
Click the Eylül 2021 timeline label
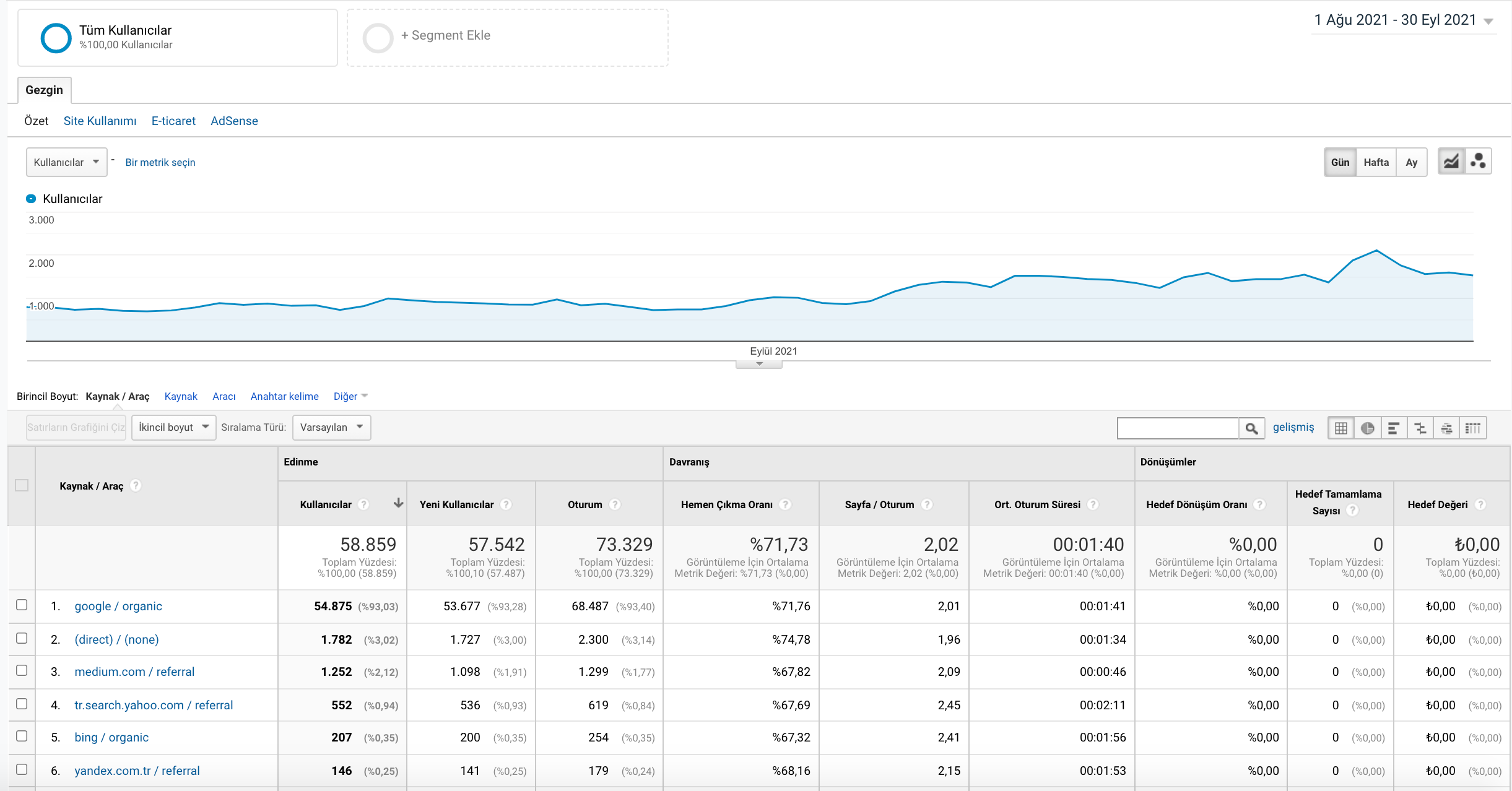tap(773, 352)
